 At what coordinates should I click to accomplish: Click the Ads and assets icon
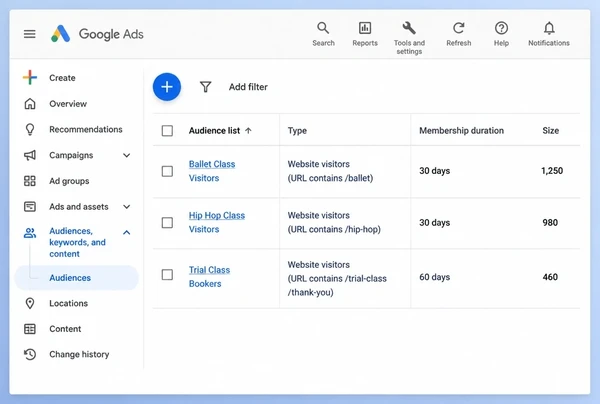point(30,207)
